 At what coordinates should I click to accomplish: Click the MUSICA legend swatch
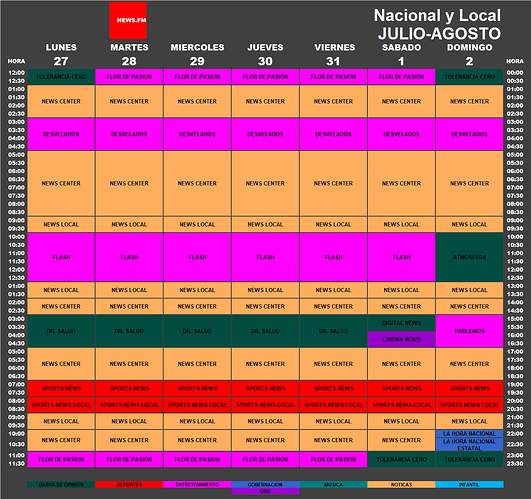point(333,485)
